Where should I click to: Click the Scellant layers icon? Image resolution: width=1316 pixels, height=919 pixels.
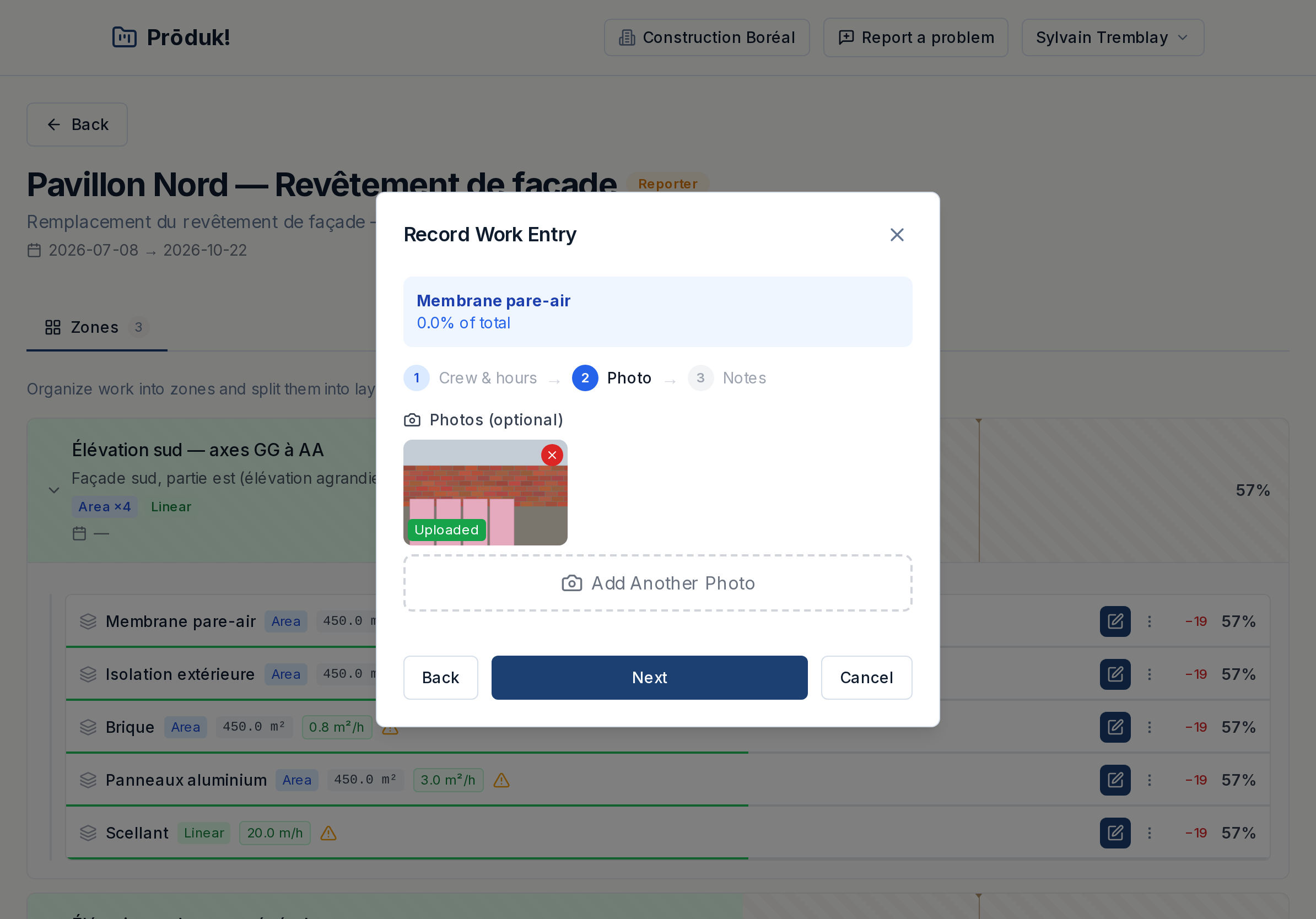[x=88, y=833]
